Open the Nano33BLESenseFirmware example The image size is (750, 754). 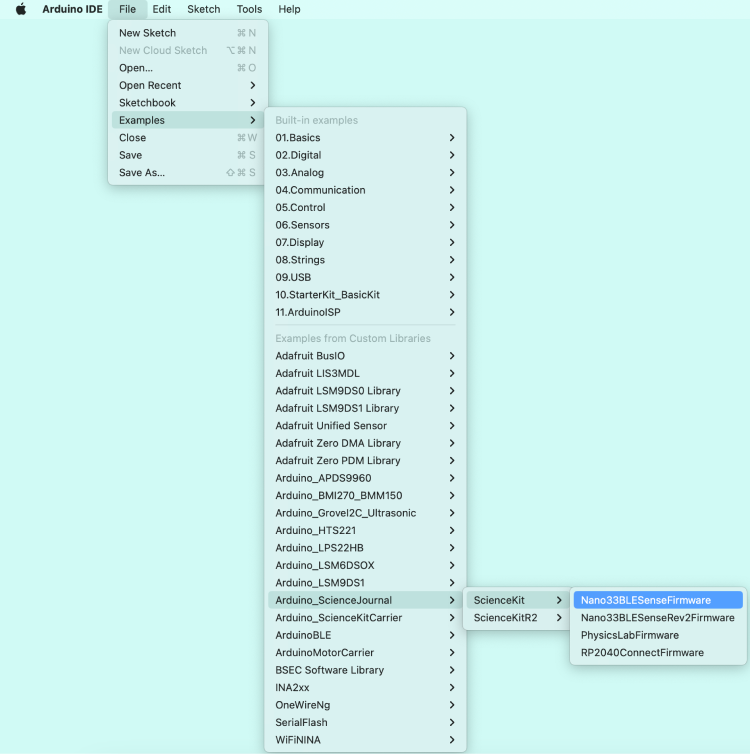[645, 600]
